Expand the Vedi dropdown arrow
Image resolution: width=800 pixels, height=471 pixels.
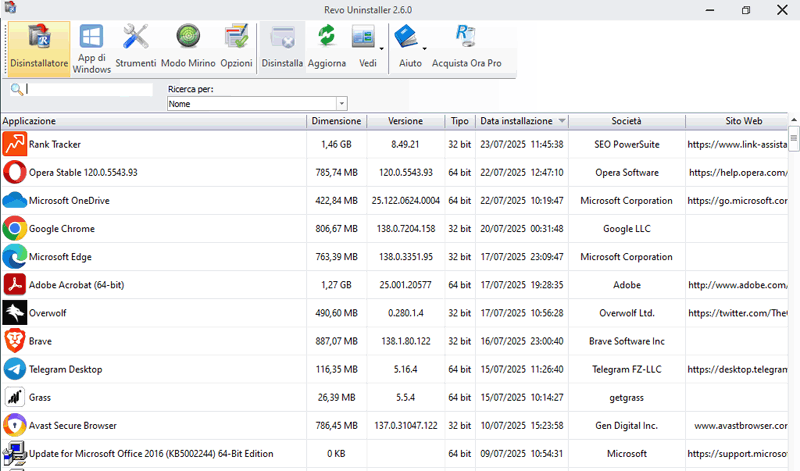point(382,47)
